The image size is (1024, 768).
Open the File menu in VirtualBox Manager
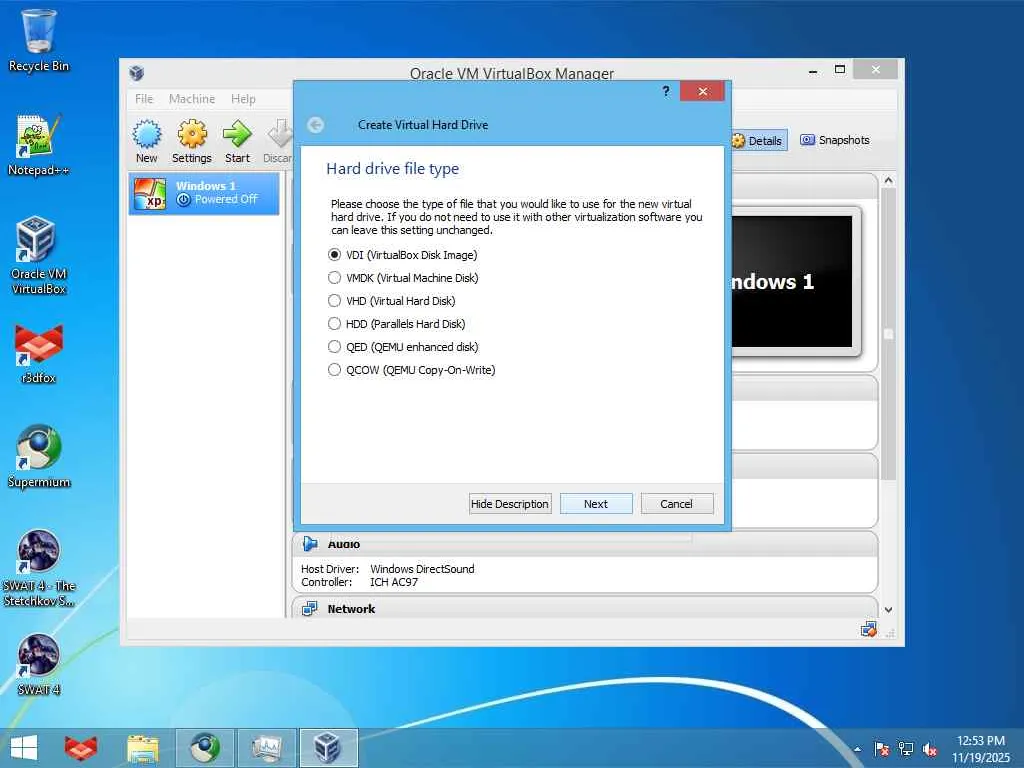[144, 99]
